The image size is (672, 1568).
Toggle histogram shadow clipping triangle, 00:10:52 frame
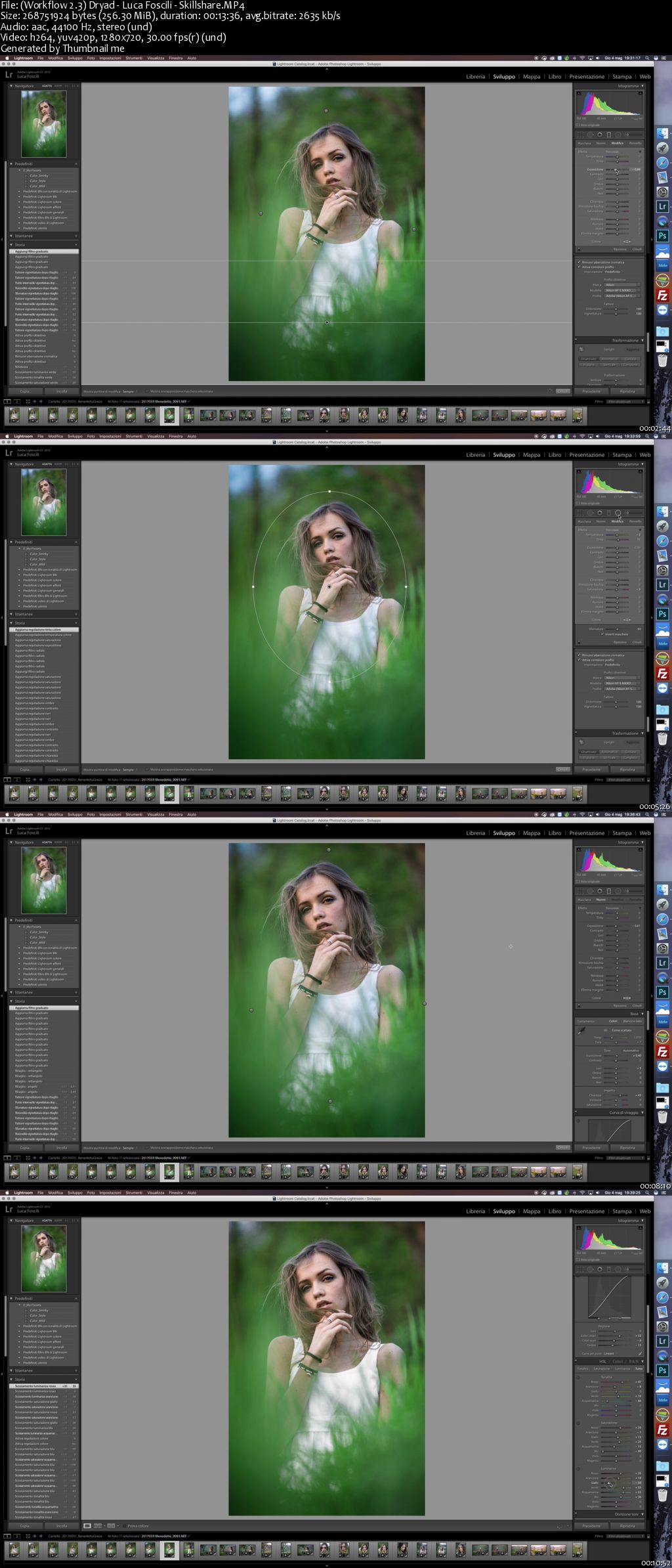click(578, 1227)
